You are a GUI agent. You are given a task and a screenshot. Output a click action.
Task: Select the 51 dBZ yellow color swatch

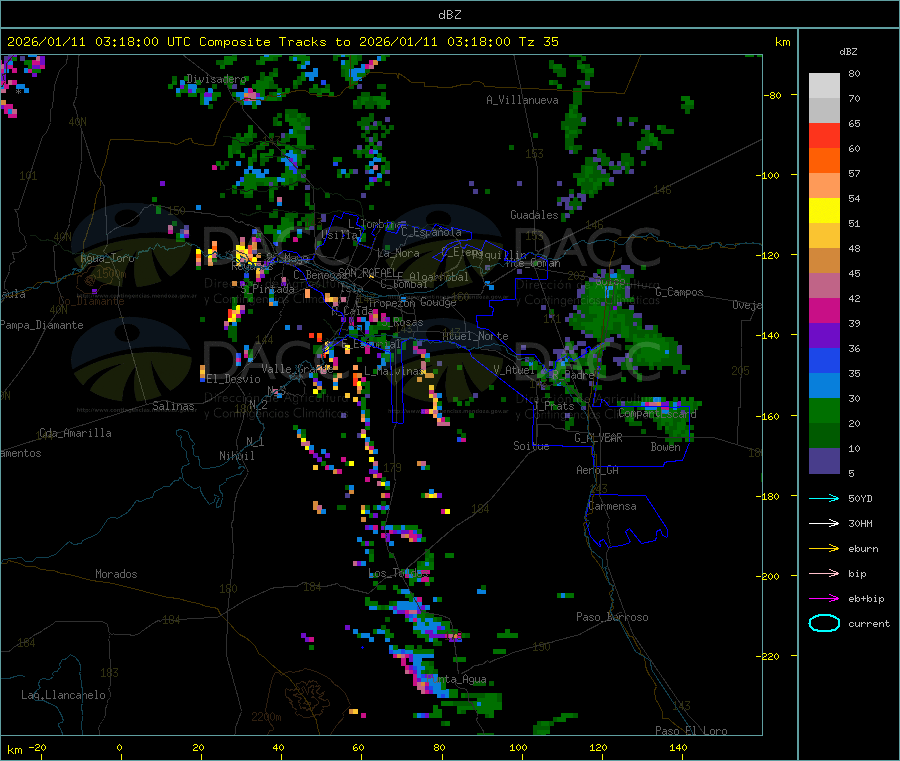point(824,211)
